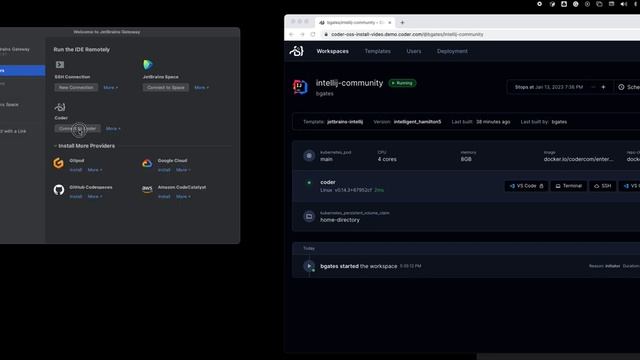The height and width of the screenshot is (360, 640).
Task: Click the Coder logo in the web navbar
Action: coord(297,51)
